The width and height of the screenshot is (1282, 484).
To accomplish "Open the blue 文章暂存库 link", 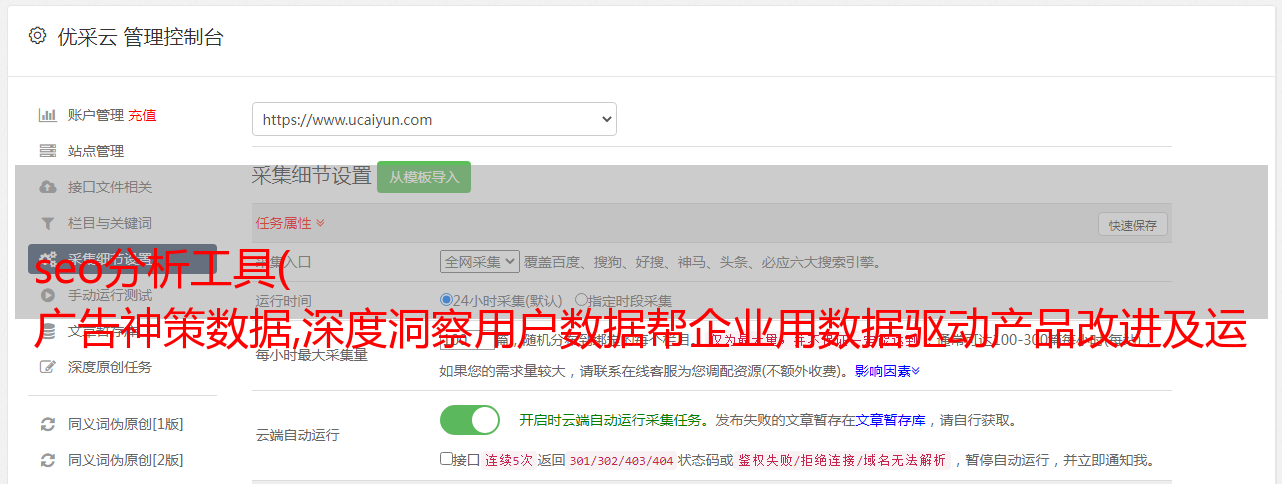I will (x=890, y=420).
